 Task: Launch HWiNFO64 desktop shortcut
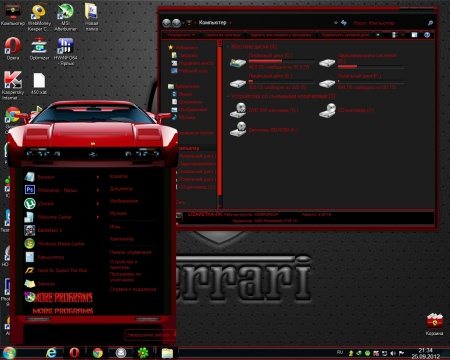[x=65, y=52]
